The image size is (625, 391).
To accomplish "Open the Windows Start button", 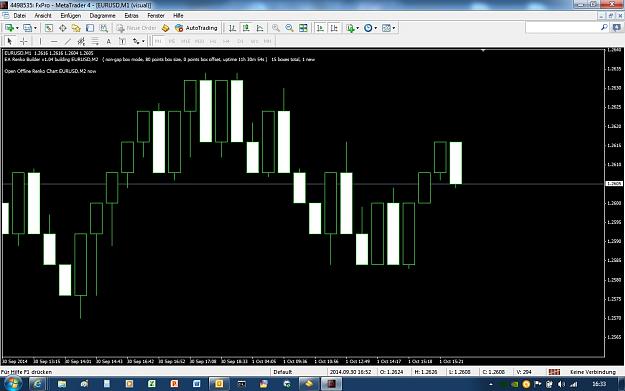I will click(x=12, y=384).
